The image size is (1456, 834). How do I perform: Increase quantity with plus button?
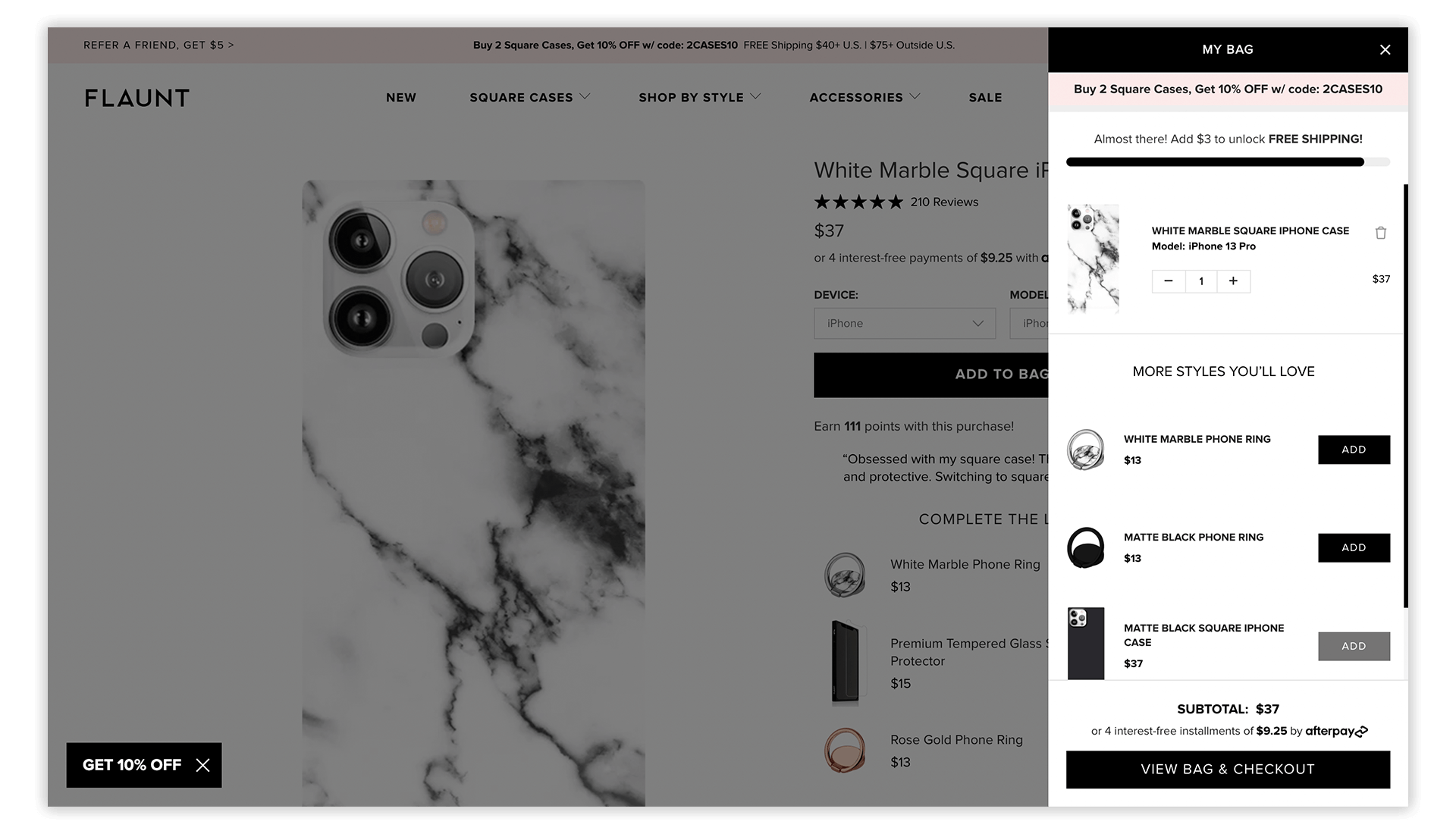(x=1233, y=281)
